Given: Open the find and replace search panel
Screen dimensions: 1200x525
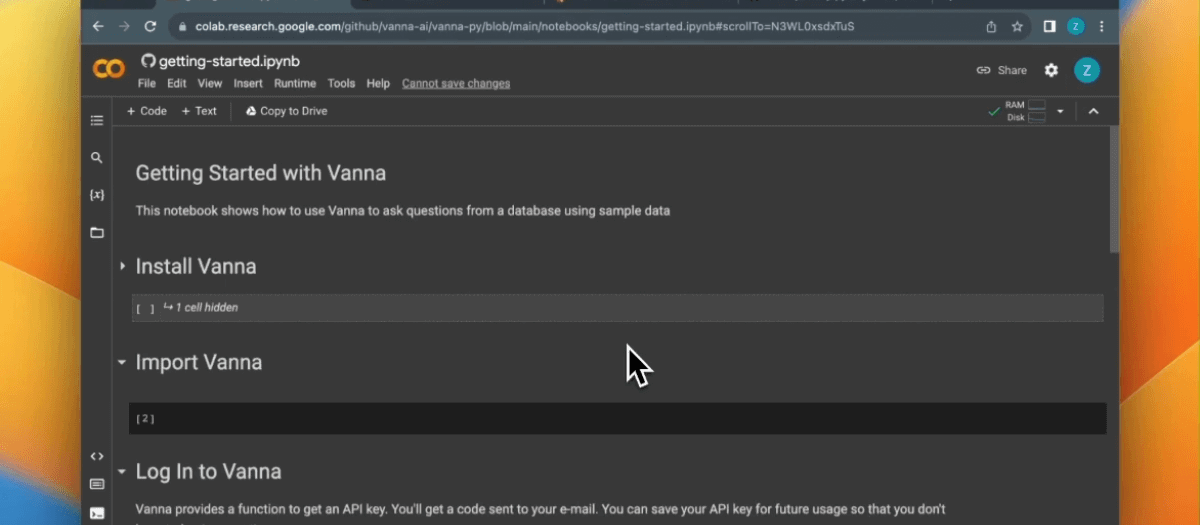Looking at the screenshot, I should tap(97, 158).
